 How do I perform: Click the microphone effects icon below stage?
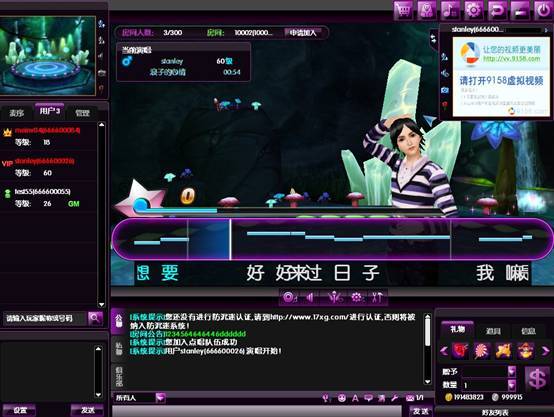[334, 298]
